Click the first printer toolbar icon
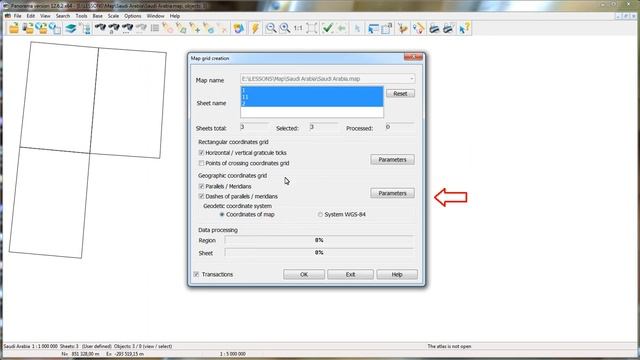 (434, 28)
